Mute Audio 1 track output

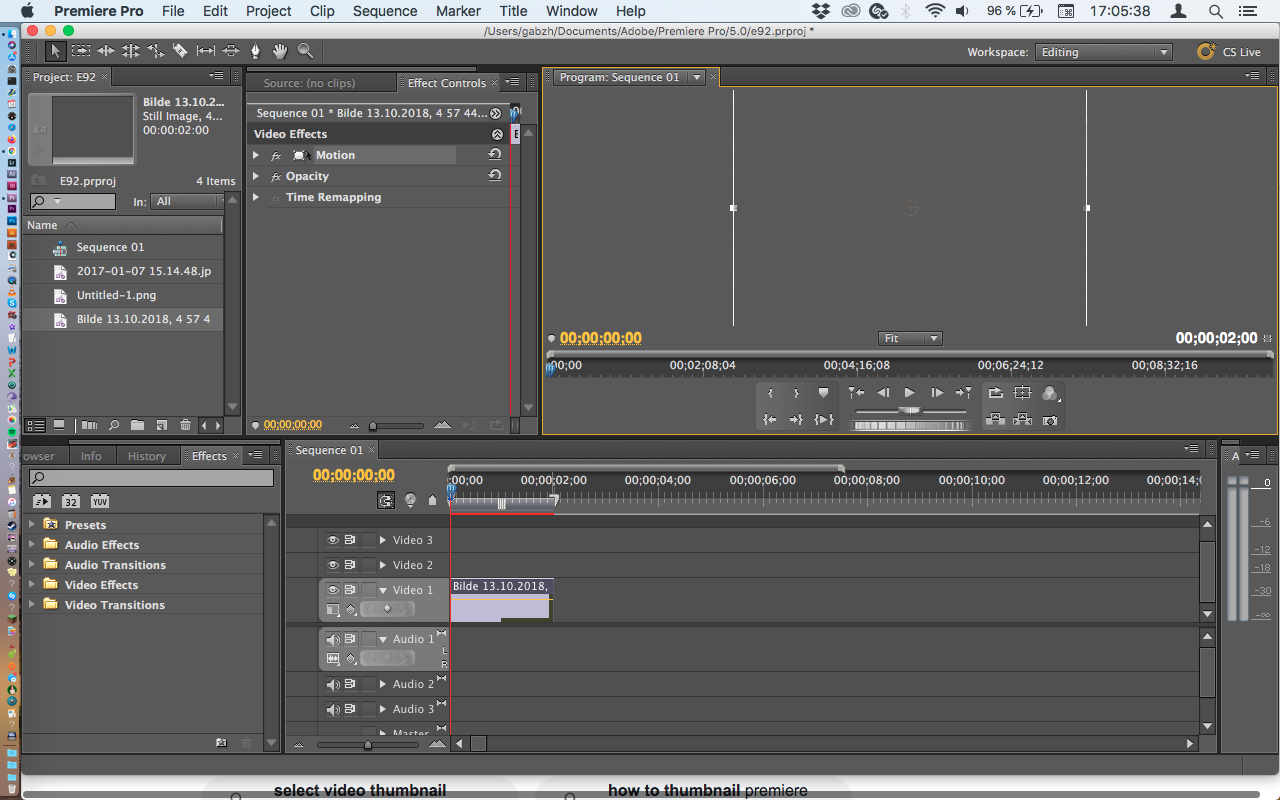click(x=333, y=639)
